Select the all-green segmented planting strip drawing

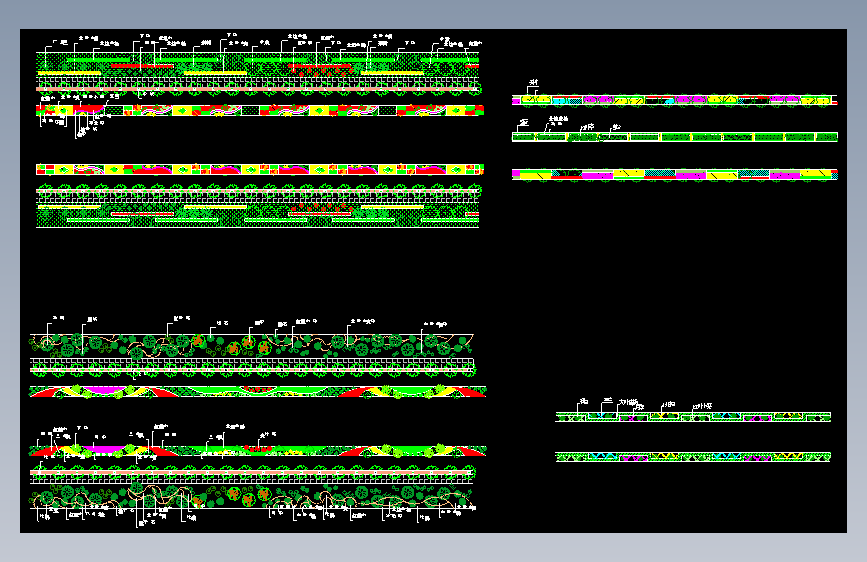(675, 137)
